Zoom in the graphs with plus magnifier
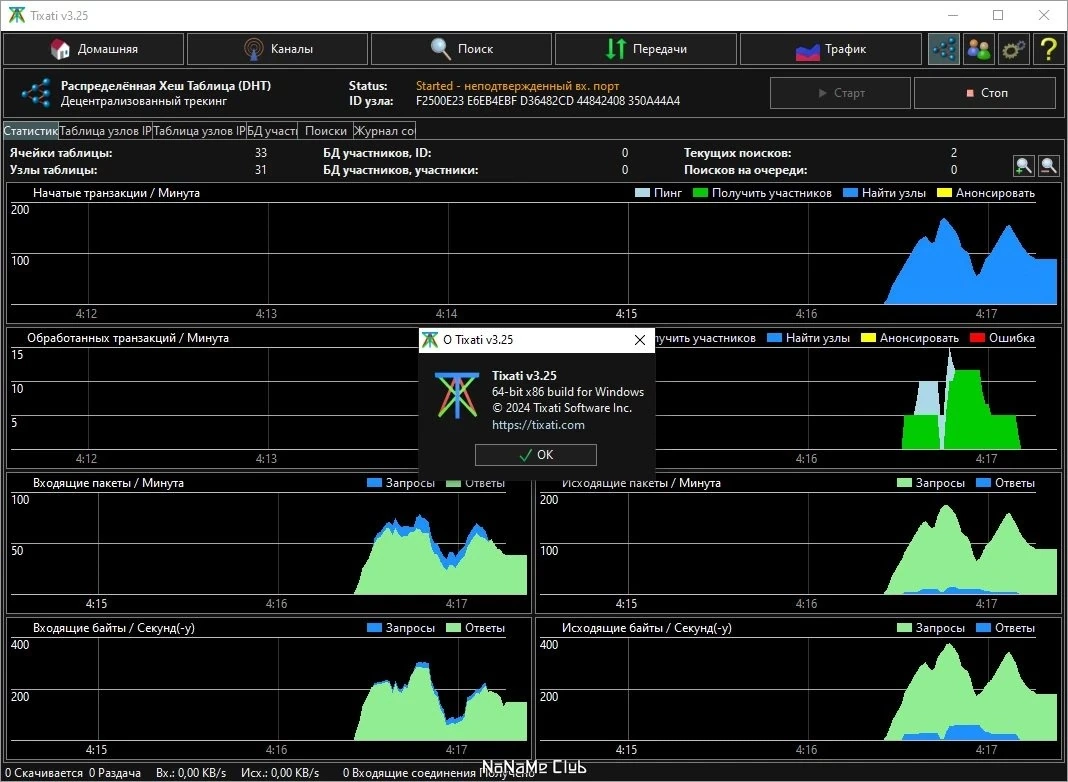This screenshot has height=782, width=1068. point(1023,166)
